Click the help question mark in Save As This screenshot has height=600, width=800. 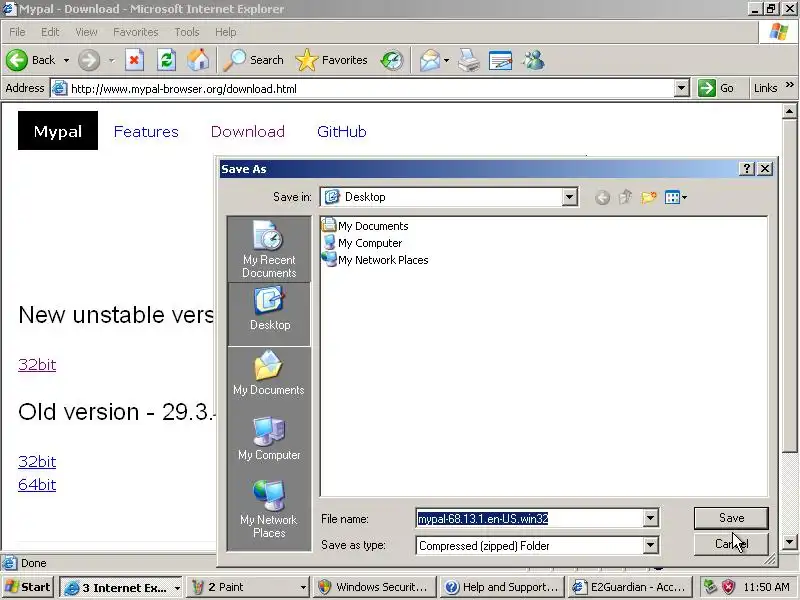pos(747,169)
